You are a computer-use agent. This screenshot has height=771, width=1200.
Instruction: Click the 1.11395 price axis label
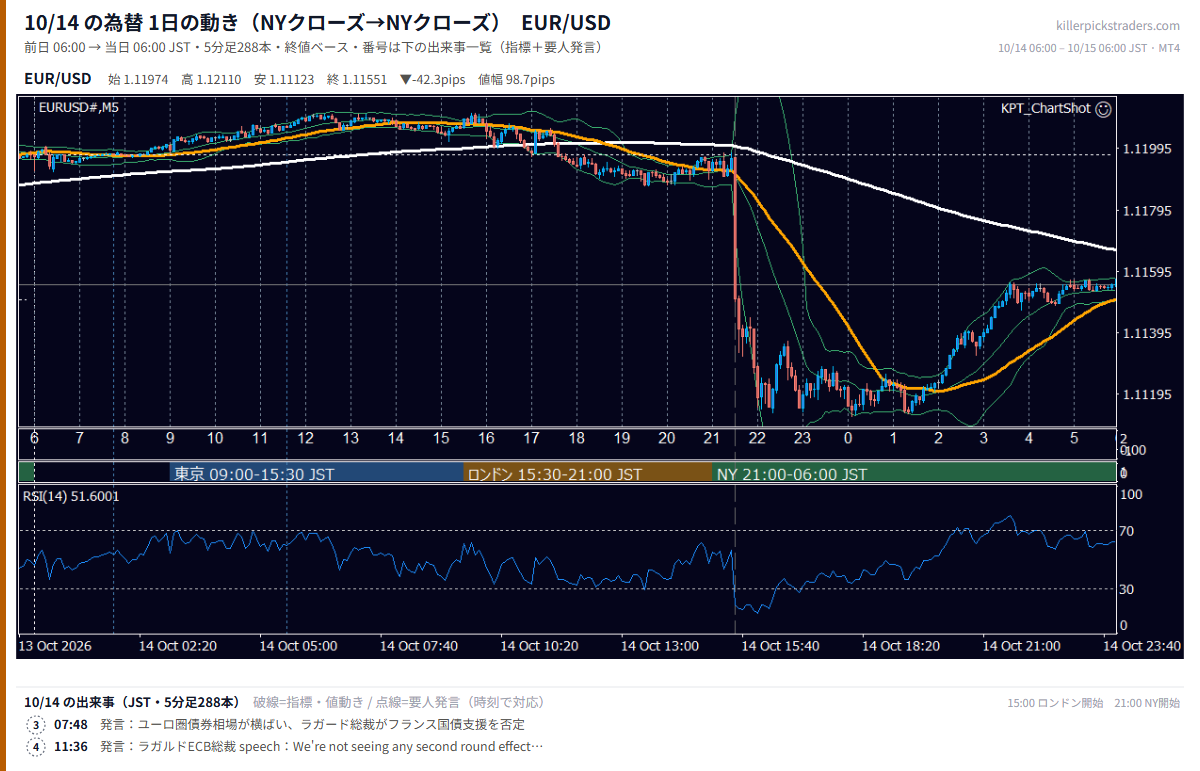1148,333
